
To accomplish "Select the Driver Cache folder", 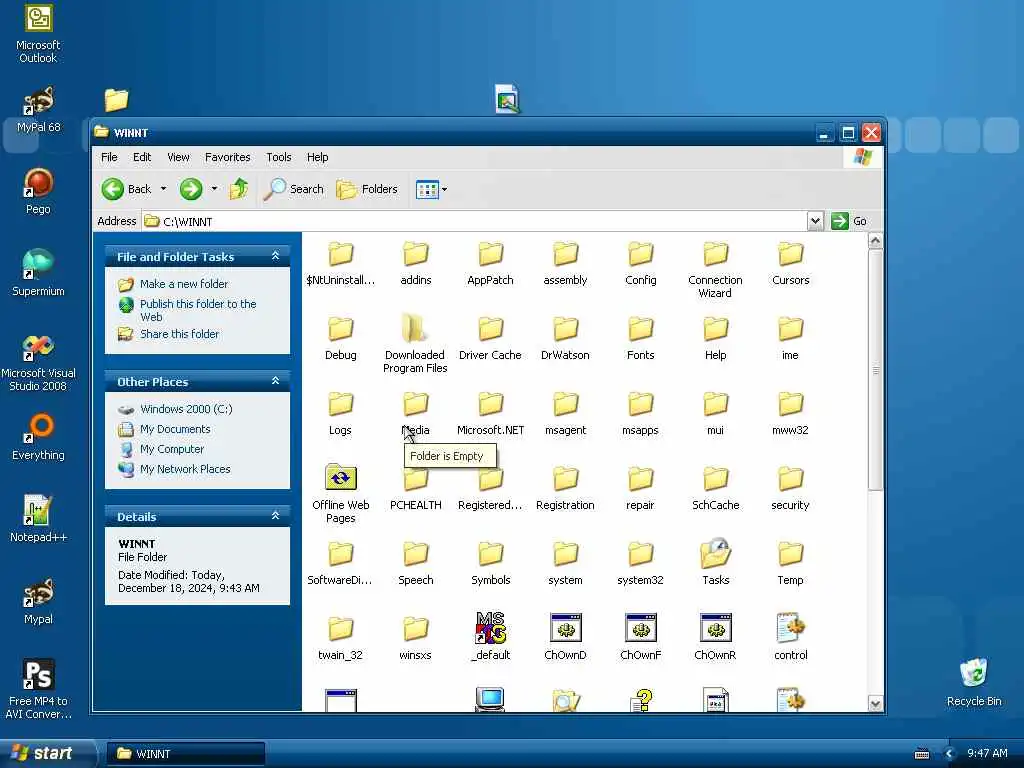I will 490,339.
